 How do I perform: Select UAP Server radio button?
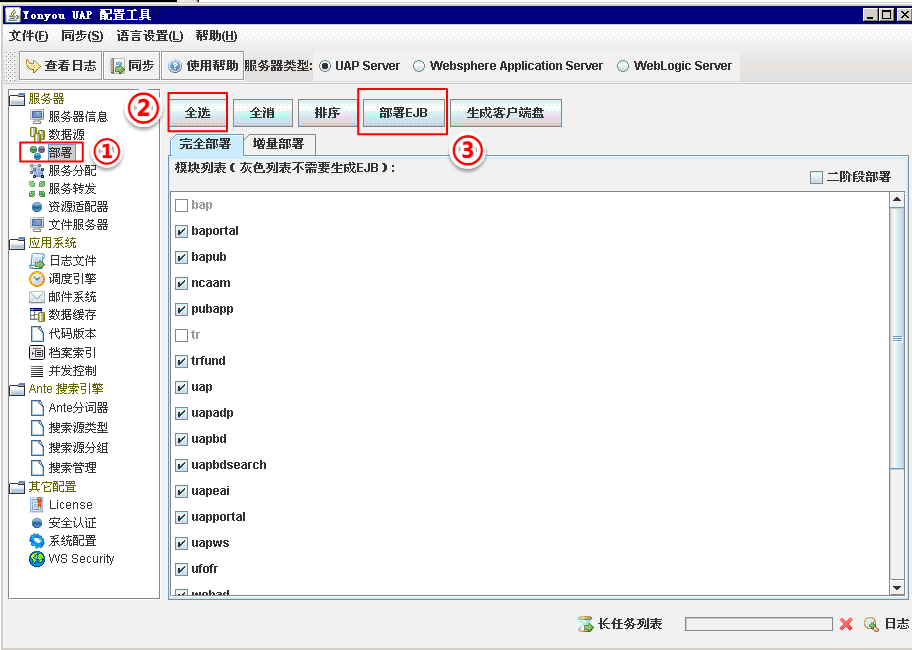point(325,66)
